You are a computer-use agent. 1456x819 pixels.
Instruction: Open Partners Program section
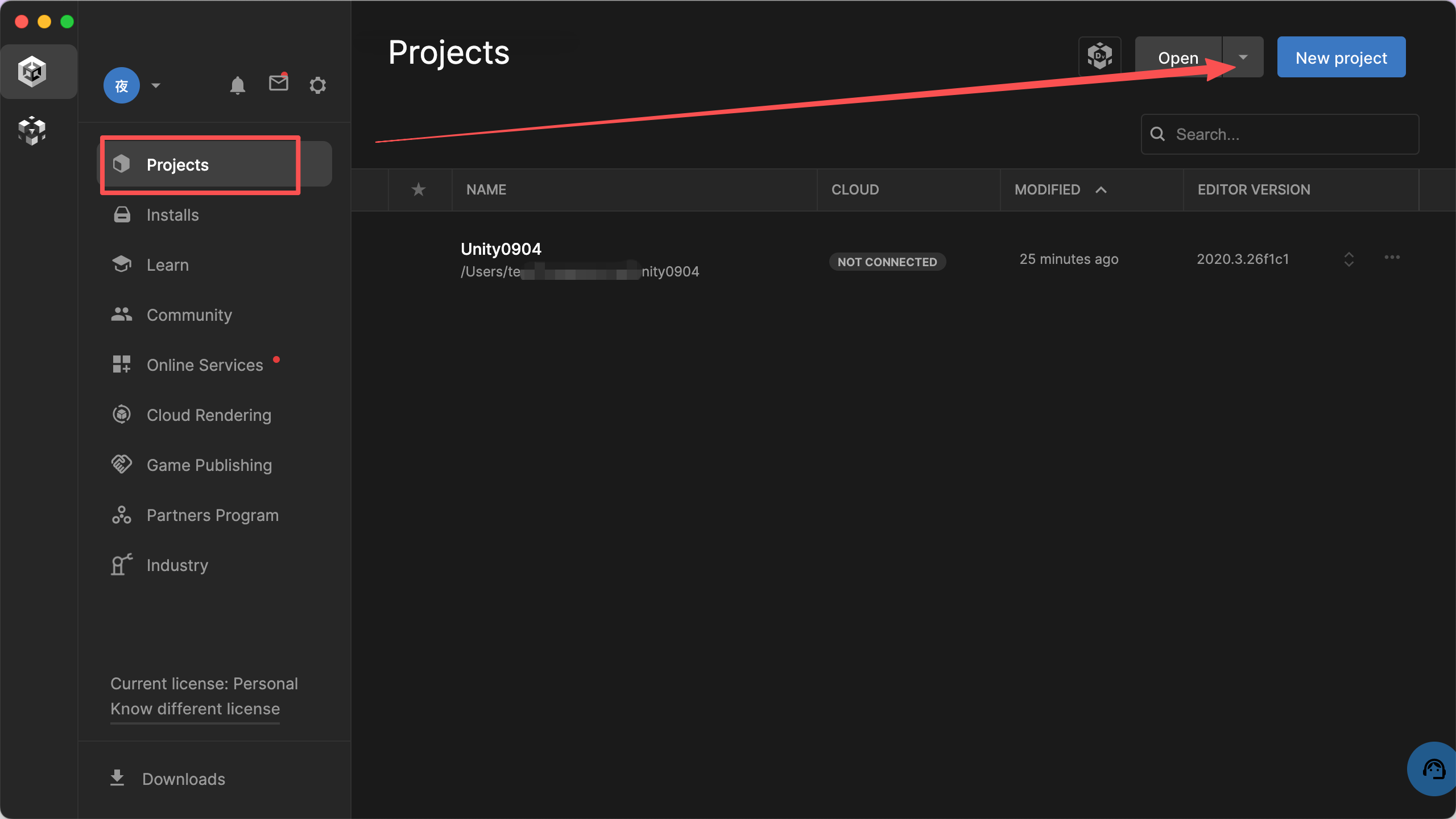[x=214, y=515]
